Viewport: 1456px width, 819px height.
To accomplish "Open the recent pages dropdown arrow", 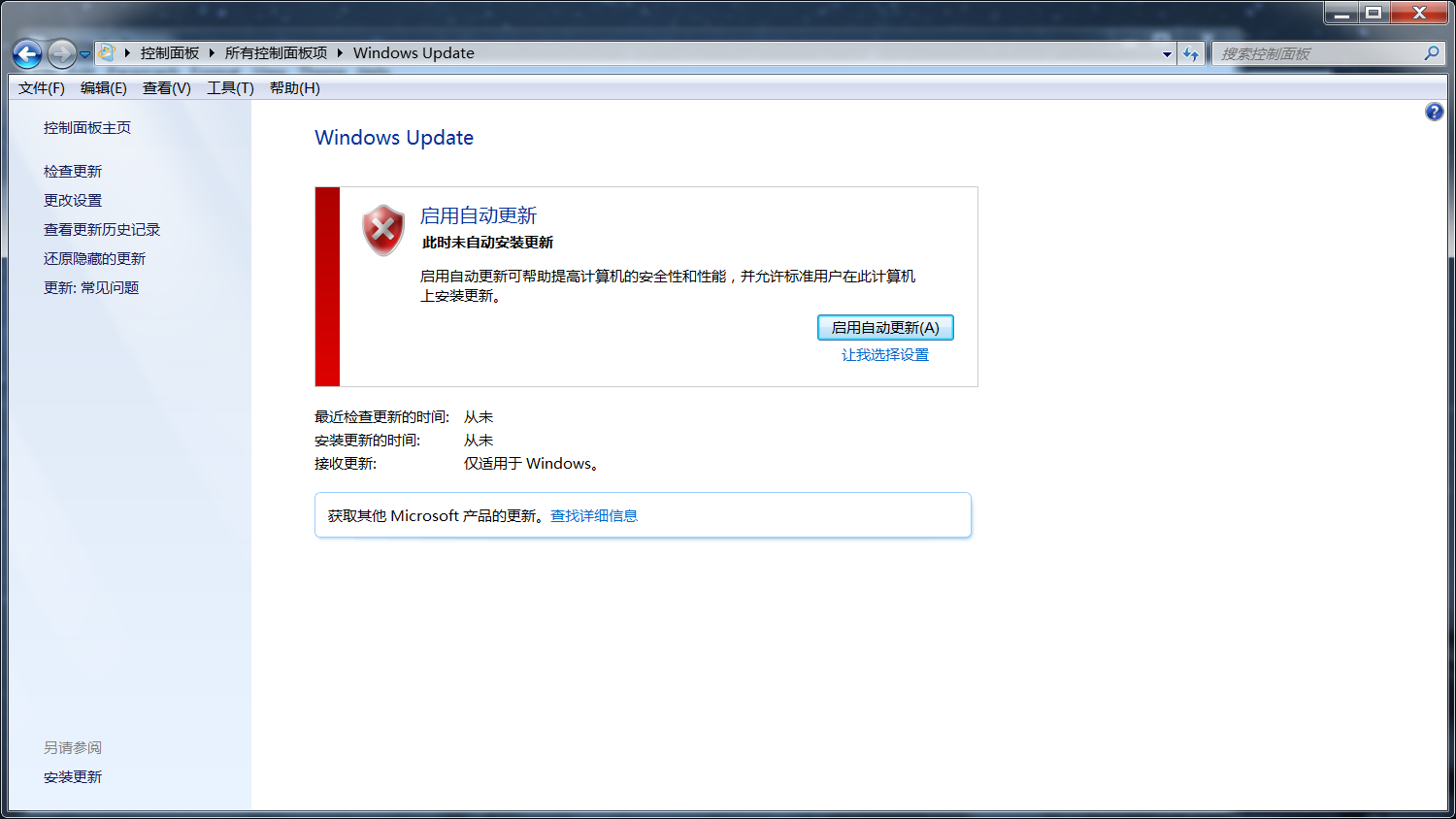I will 85,54.
